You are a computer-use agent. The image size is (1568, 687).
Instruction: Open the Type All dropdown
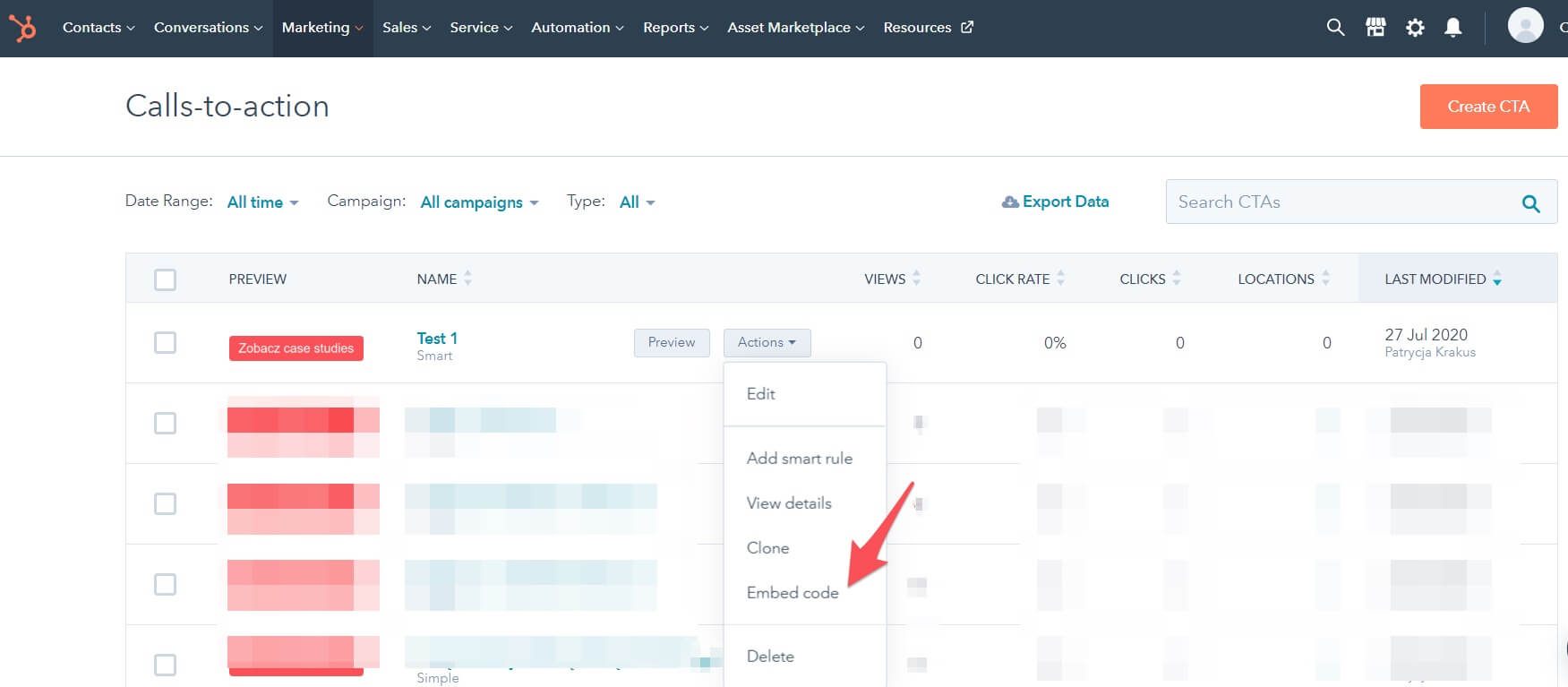tap(637, 202)
